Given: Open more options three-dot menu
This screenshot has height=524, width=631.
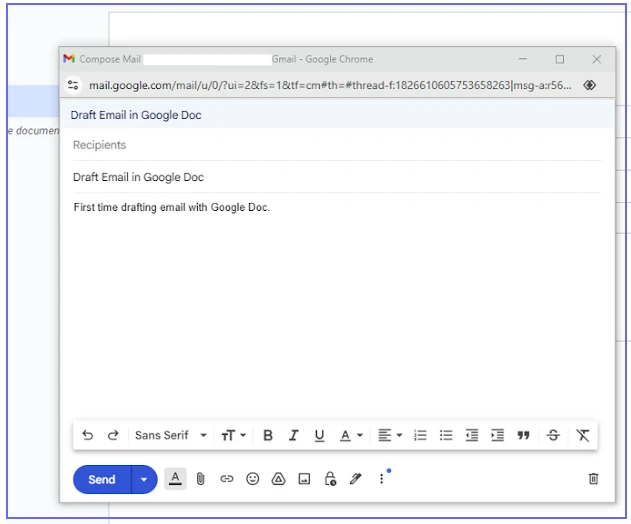Looking at the screenshot, I should point(381,479).
